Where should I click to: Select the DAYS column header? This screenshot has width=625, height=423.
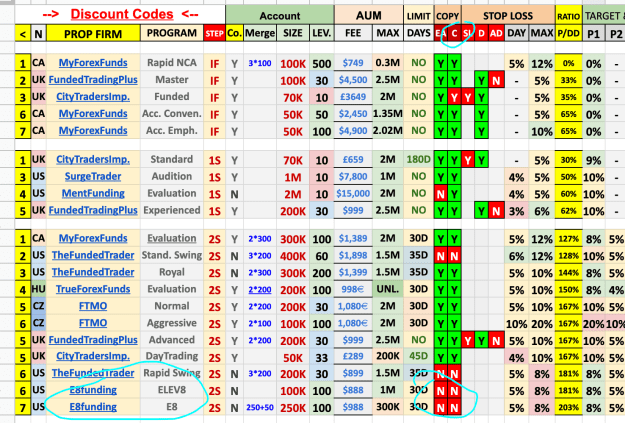click(x=419, y=33)
